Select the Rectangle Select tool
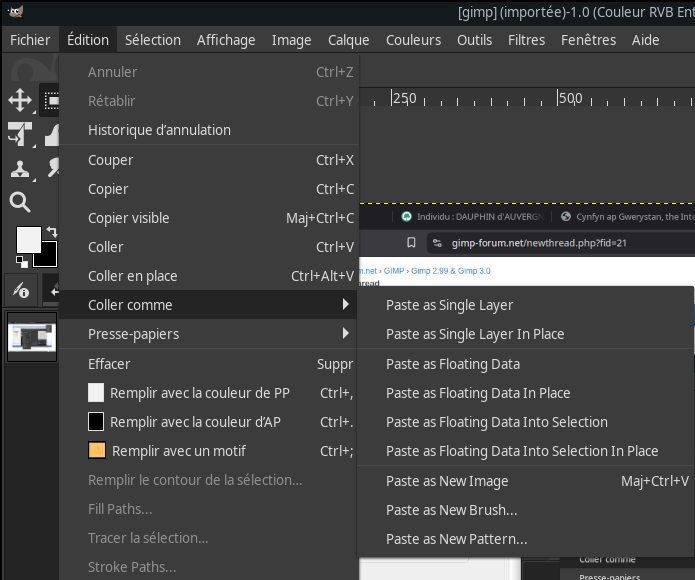 tap(50, 100)
